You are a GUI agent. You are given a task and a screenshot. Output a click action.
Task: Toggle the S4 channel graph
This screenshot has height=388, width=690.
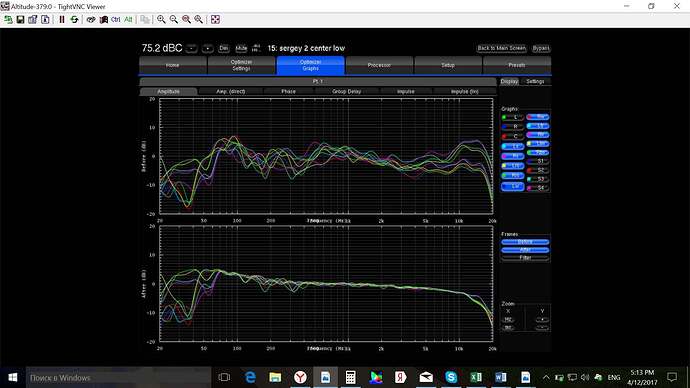[538, 188]
